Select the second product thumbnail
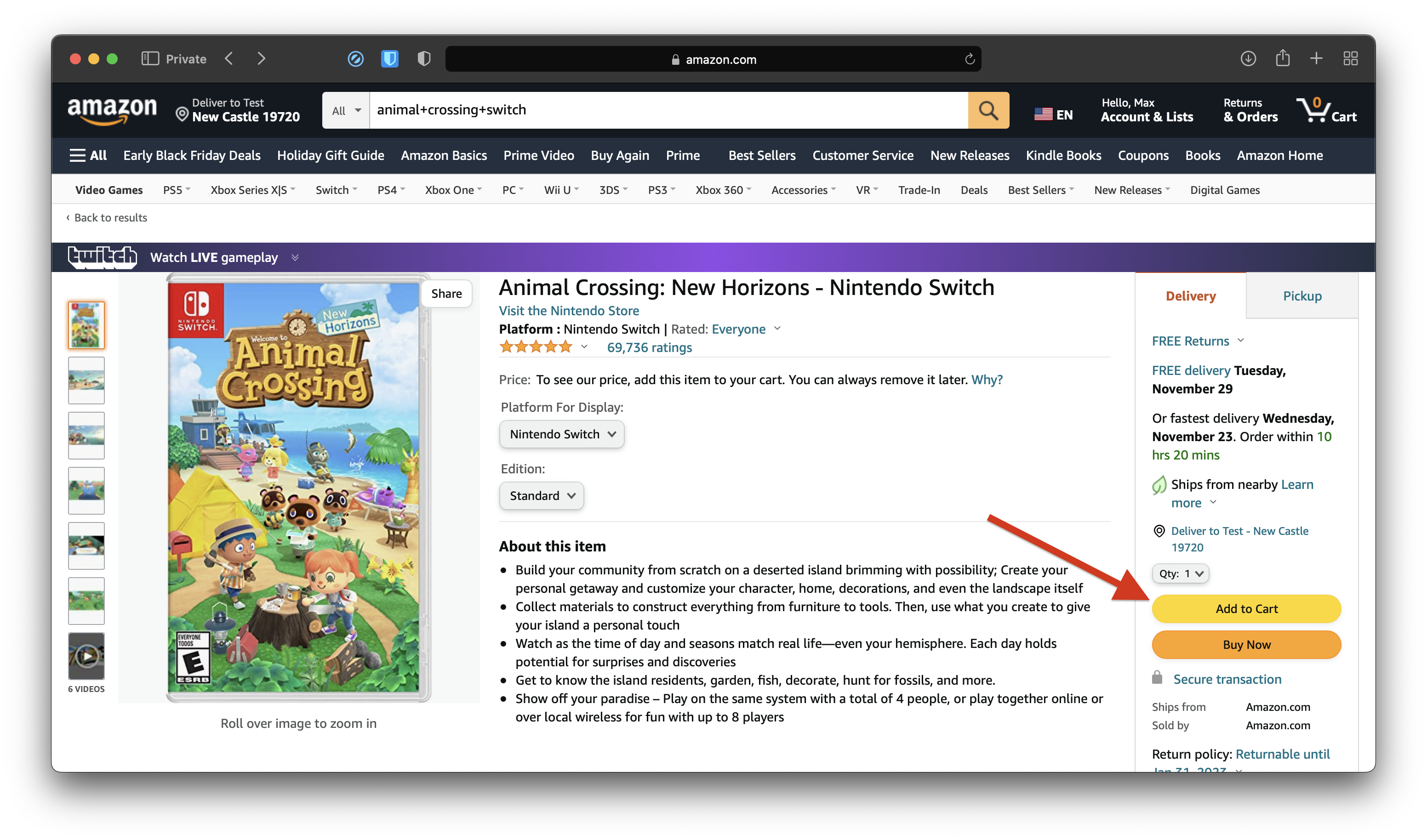Screen dimensions: 1427x840 coord(86,380)
